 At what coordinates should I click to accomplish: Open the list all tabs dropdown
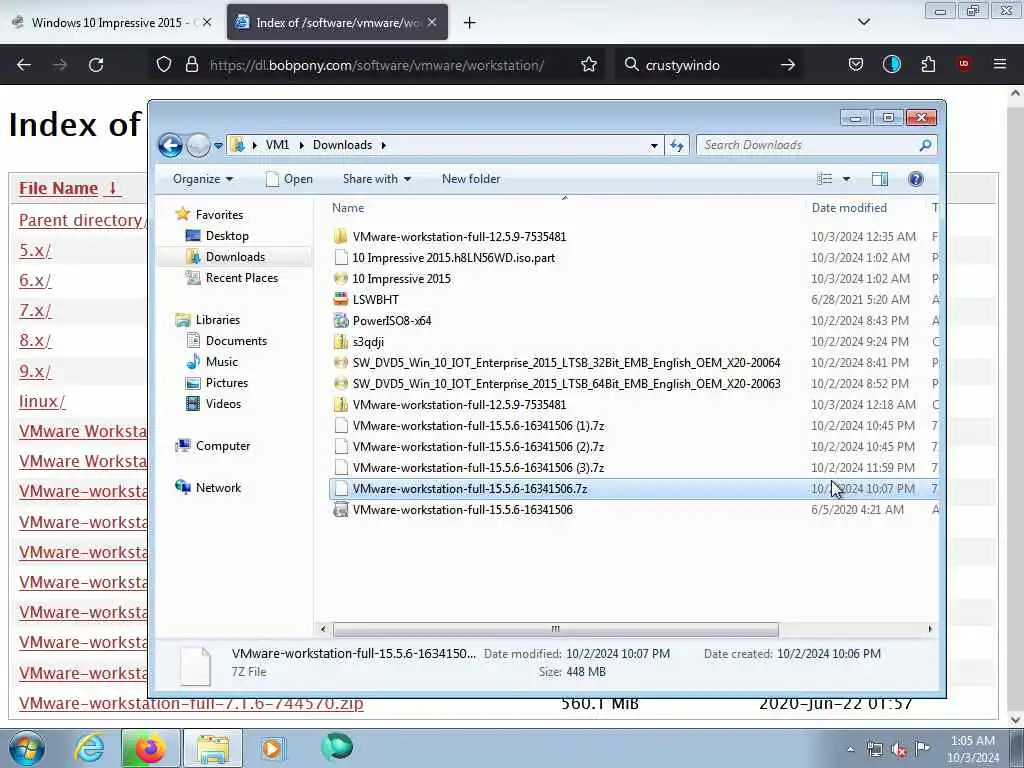(x=863, y=22)
